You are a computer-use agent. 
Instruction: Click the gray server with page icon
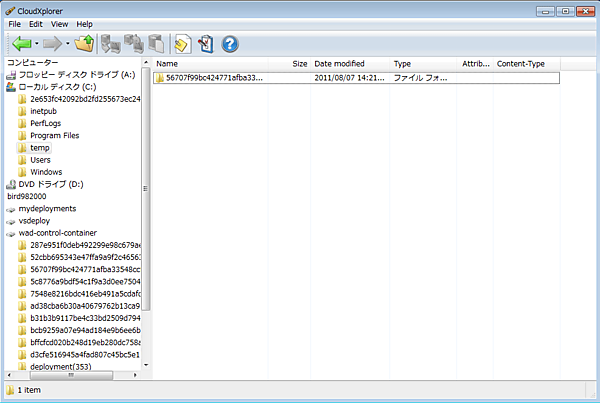click(156, 44)
